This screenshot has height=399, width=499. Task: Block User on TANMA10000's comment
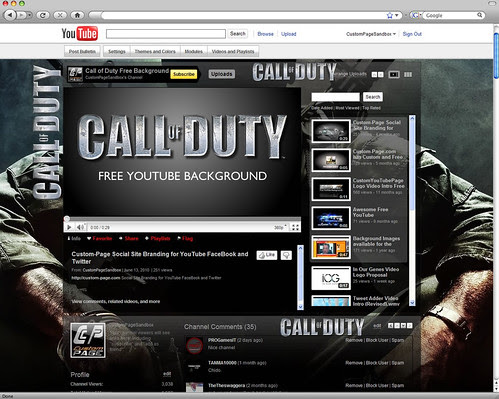pos(377,363)
